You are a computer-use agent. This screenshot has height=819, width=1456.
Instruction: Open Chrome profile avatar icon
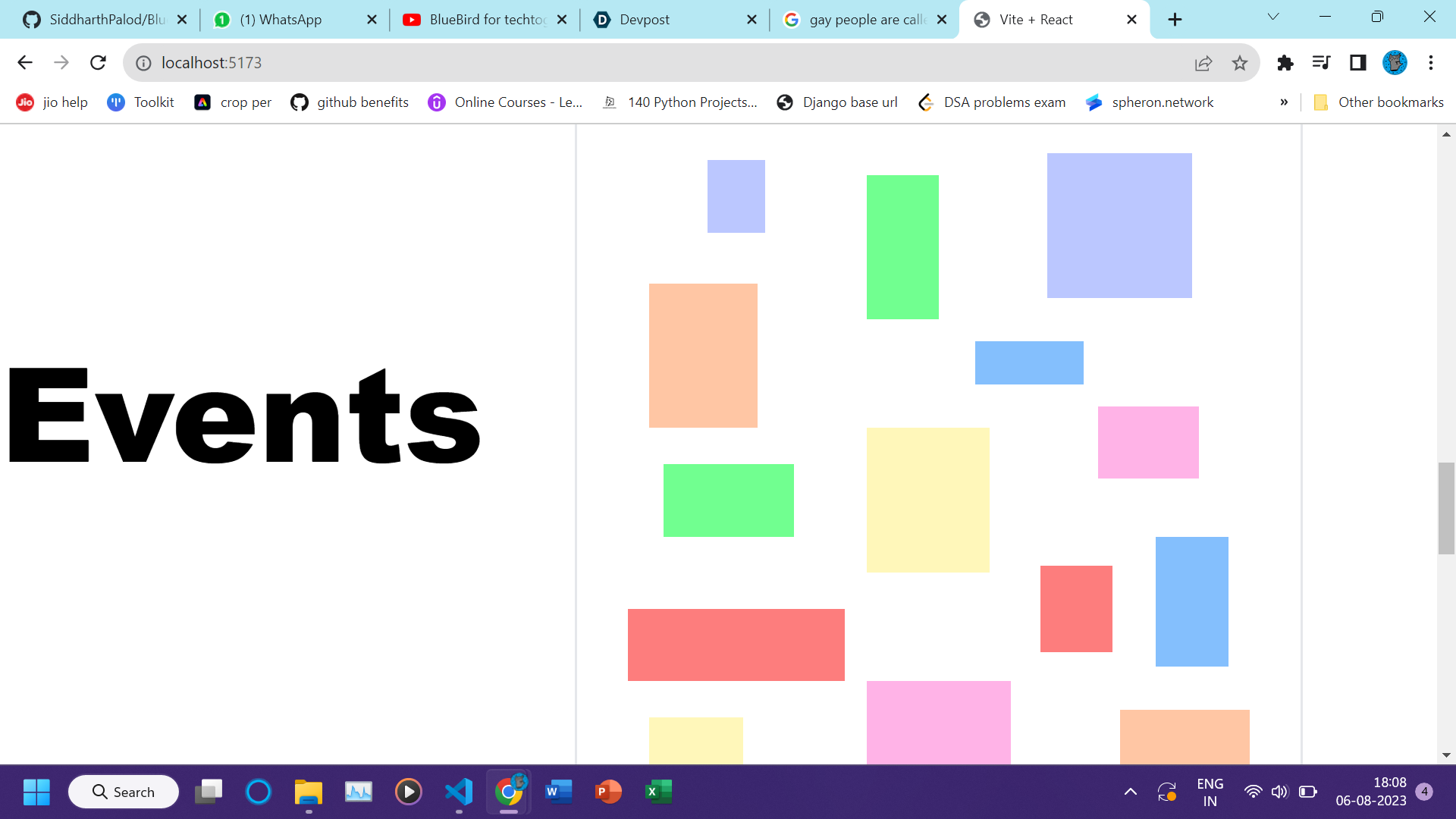(x=1395, y=63)
